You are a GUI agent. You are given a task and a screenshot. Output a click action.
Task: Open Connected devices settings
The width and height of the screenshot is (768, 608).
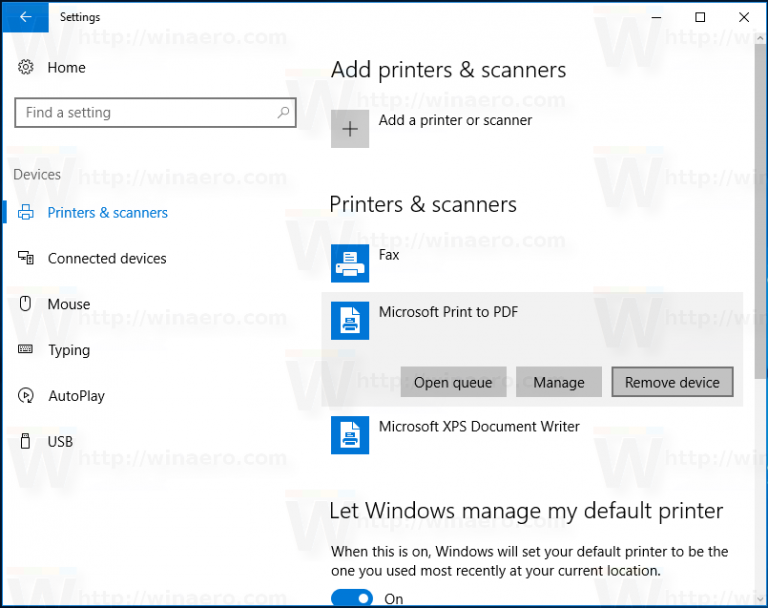[107, 259]
